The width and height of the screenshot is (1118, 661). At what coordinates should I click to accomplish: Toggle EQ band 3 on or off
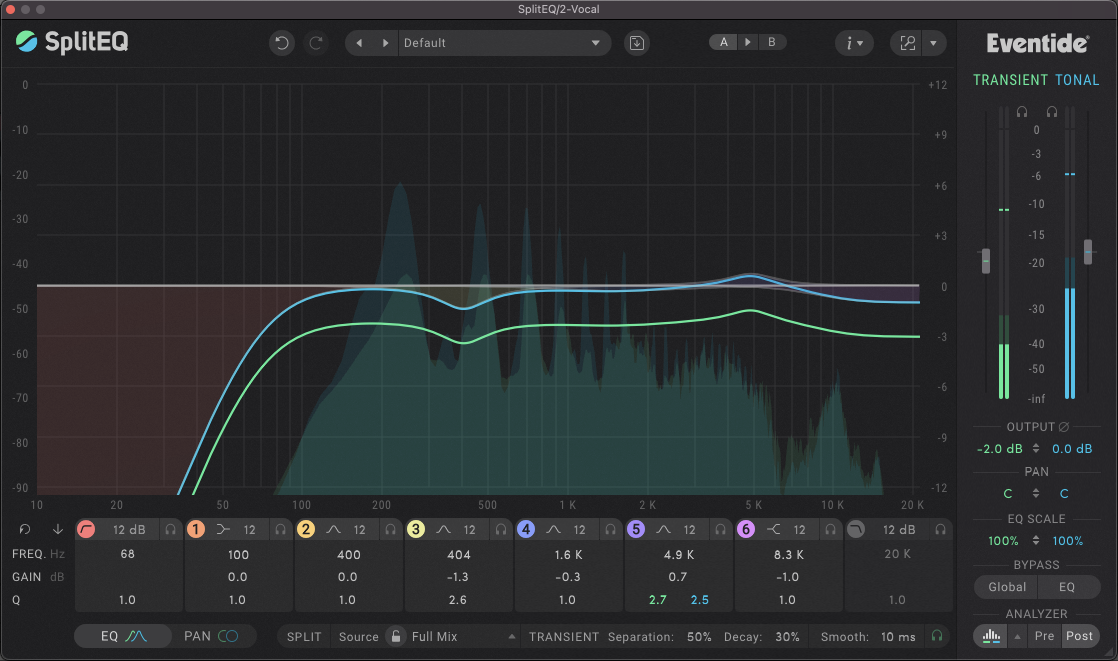416,529
